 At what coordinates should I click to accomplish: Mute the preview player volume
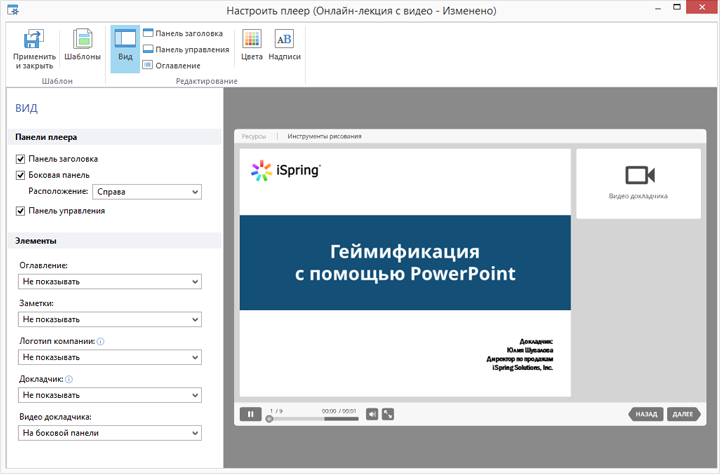372,414
